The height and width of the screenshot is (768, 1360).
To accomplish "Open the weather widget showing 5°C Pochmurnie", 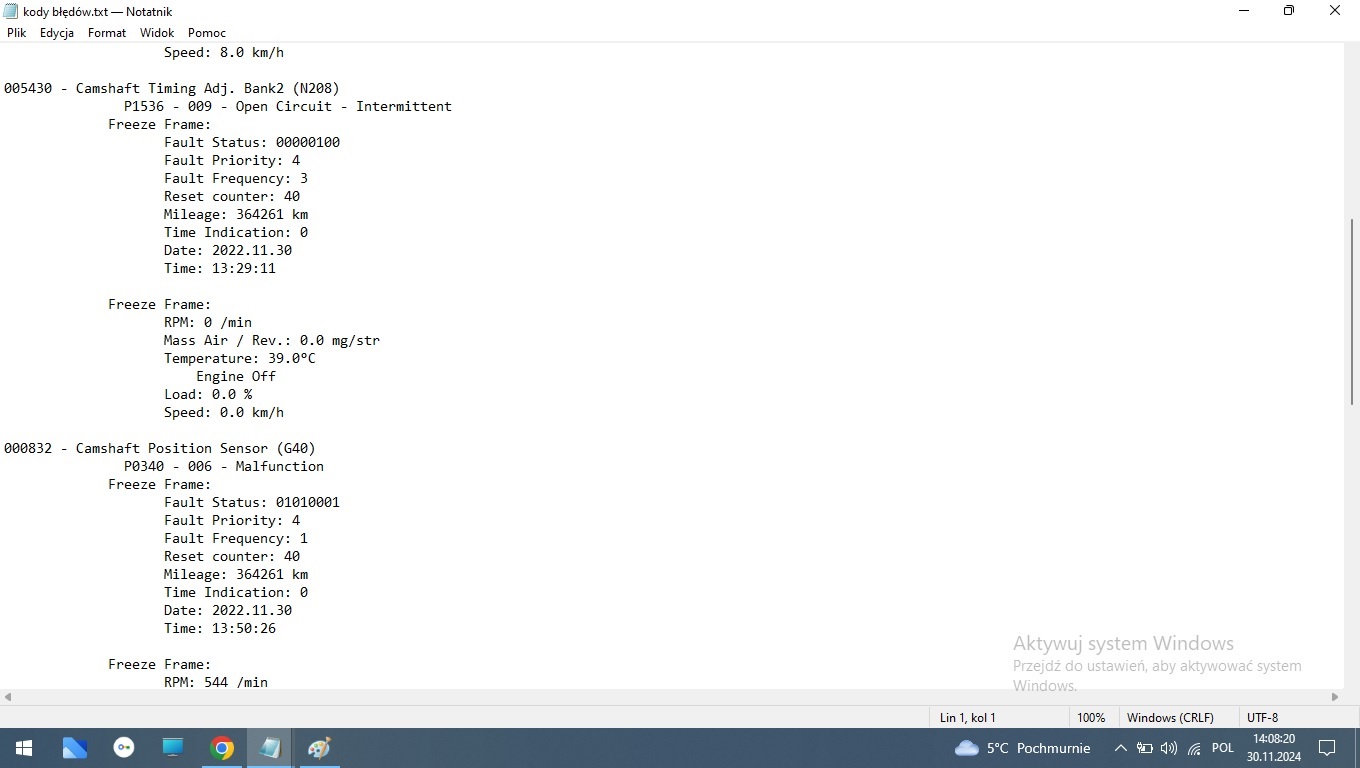I will tap(1022, 748).
